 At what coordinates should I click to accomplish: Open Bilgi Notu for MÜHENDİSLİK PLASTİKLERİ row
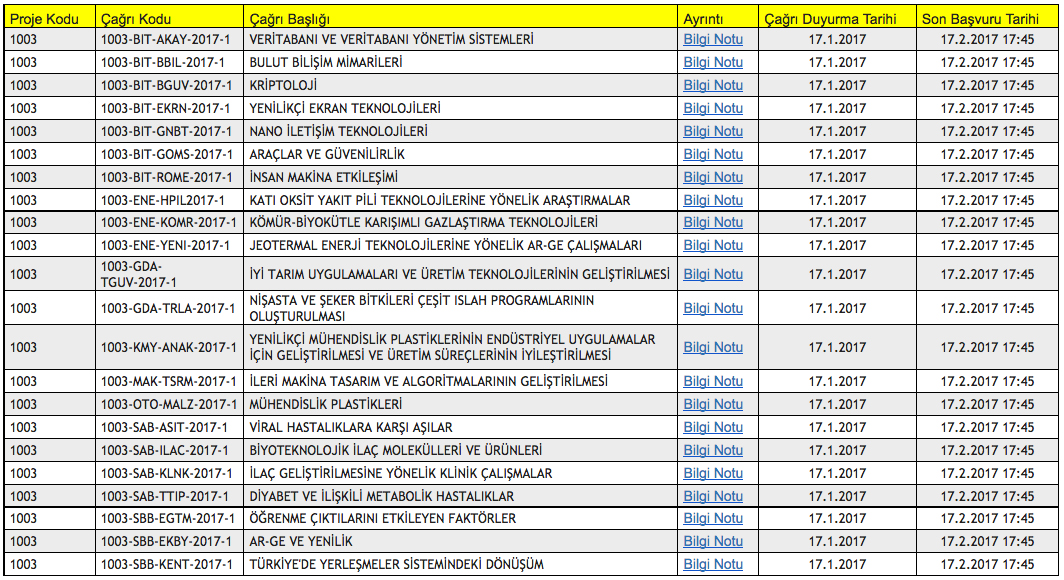coord(713,404)
